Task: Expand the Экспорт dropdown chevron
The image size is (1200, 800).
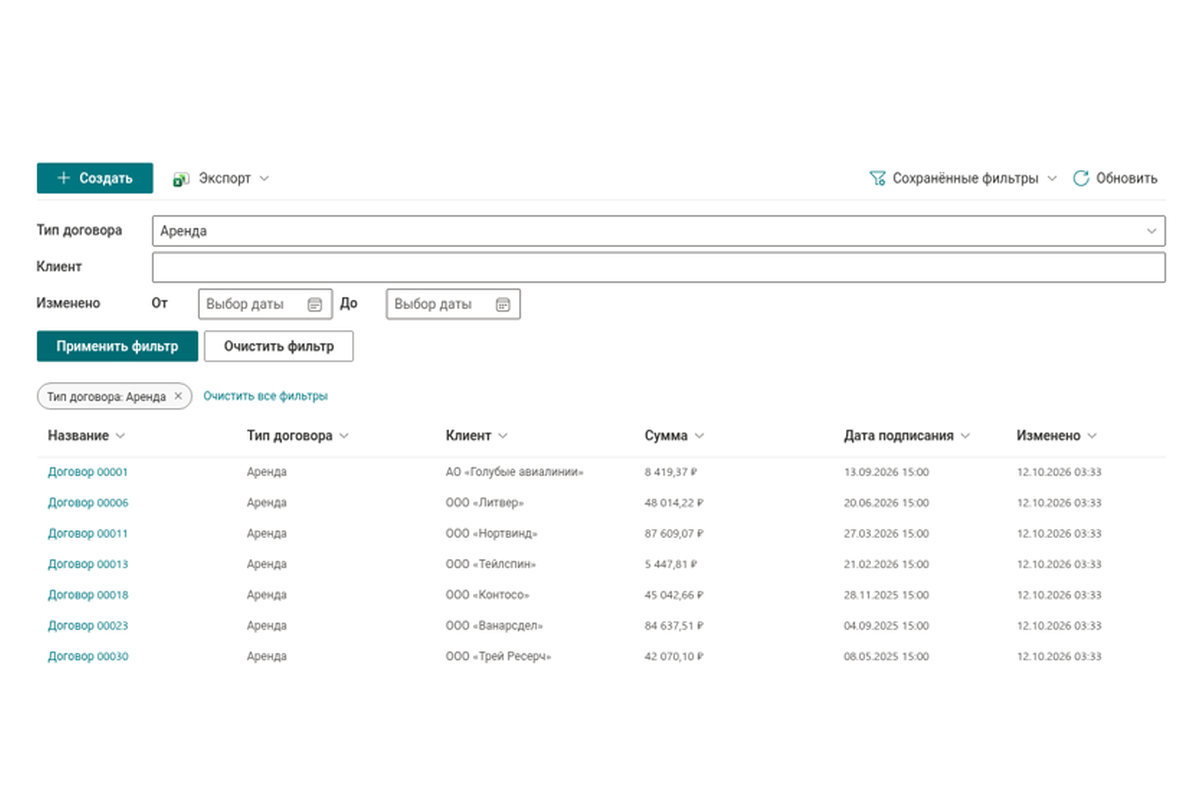Action: pyautogui.click(x=264, y=179)
